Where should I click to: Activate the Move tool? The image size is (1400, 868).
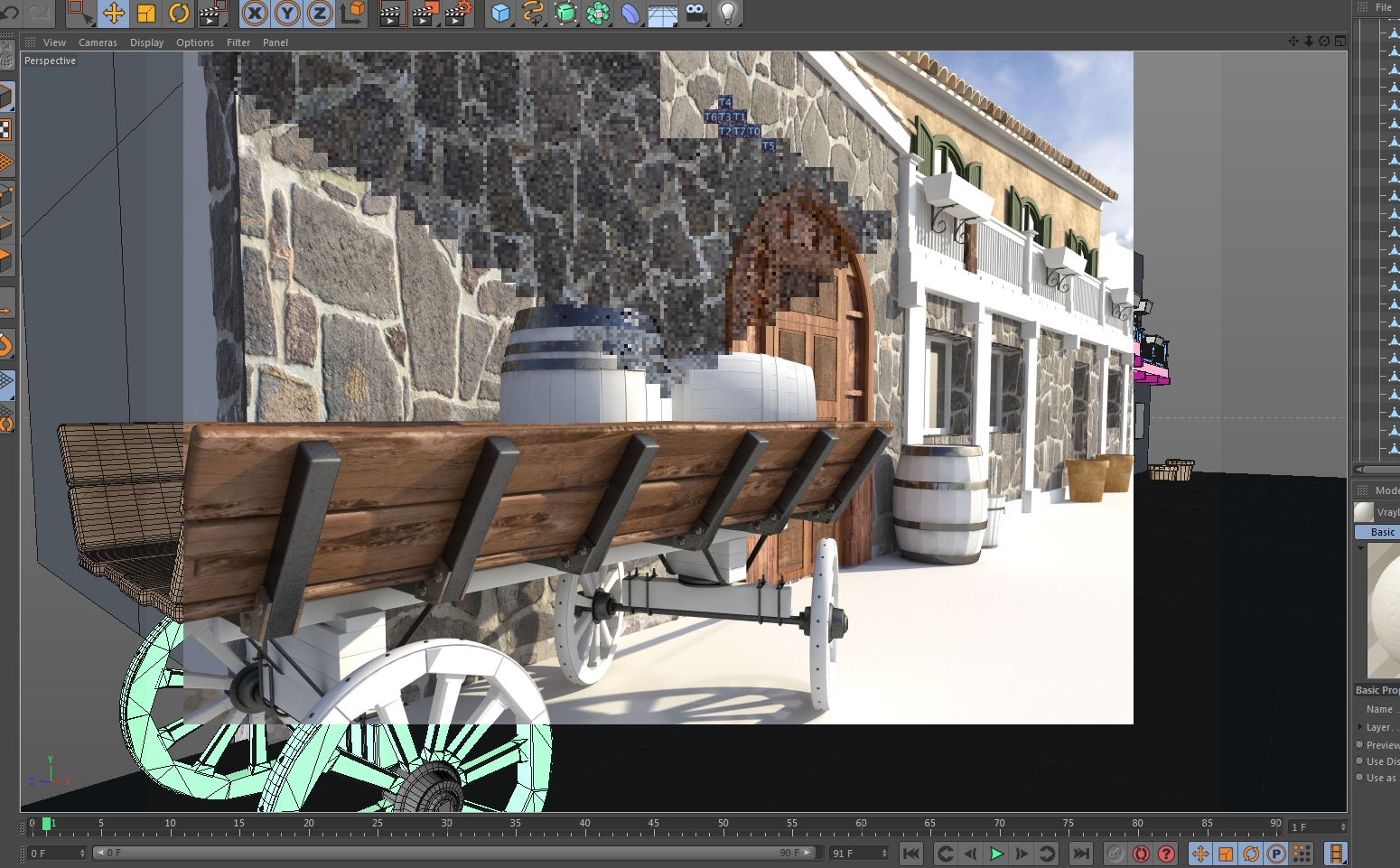pyautogui.click(x=114, y=13)
